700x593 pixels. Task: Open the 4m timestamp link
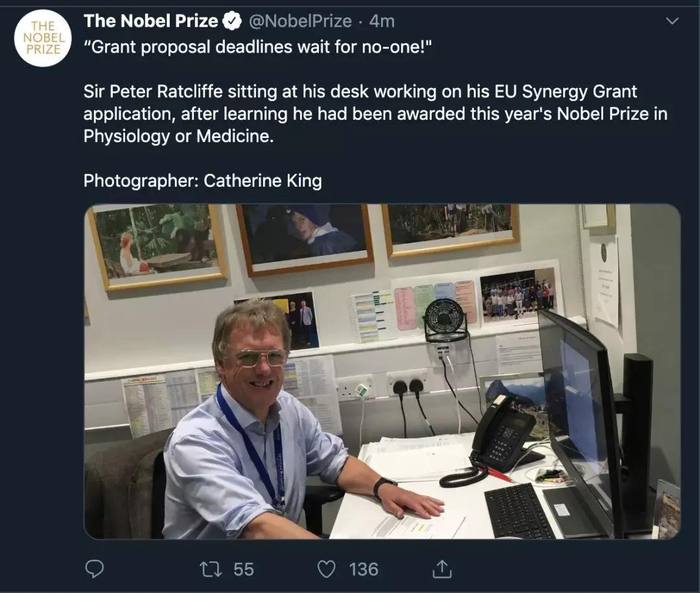click(x=382, y=20)
